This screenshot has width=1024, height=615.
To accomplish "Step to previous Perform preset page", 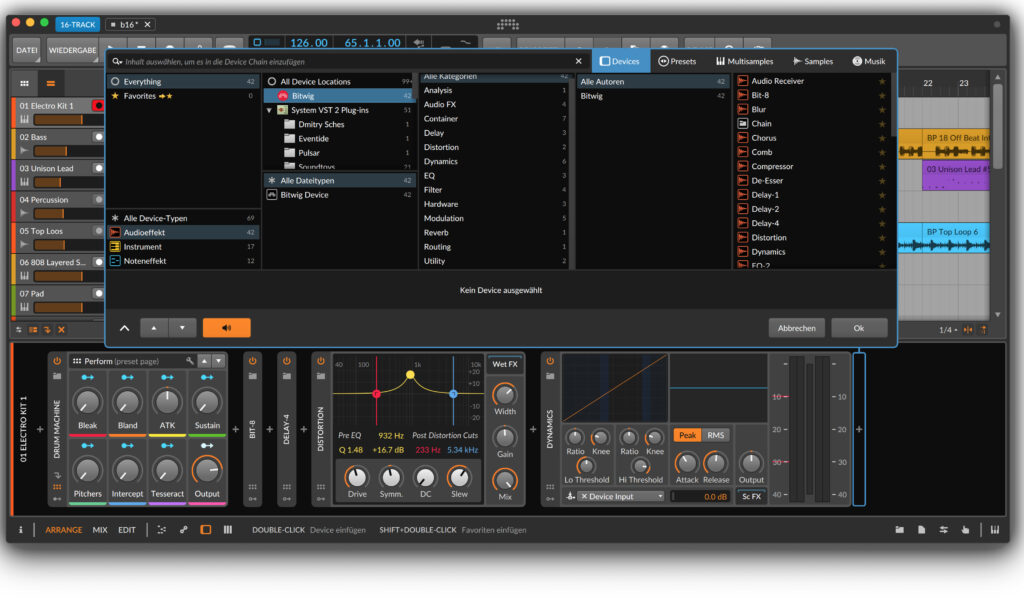I will click(204, 361).
